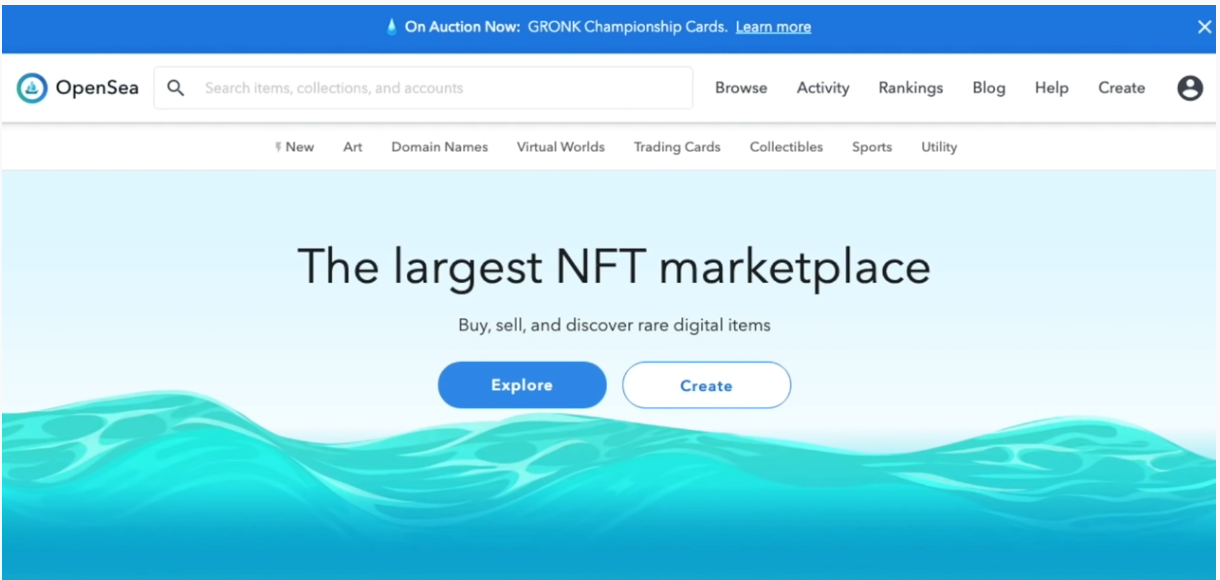Click the OpenSea ship logo icon
Screen dimensions: 1220x580
coord(32,88)
